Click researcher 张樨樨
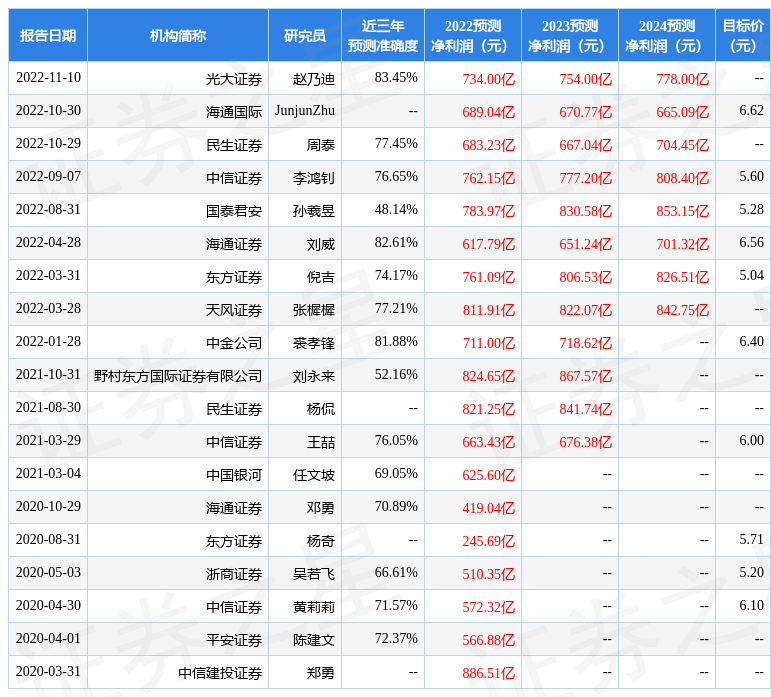The height and width of the screenshot is (697, 771). click(x=314, y=310)
